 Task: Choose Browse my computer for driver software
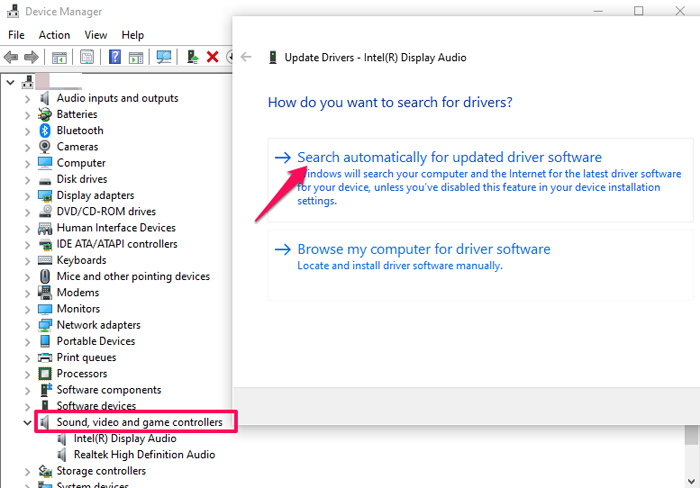click(x=480, y=265)
